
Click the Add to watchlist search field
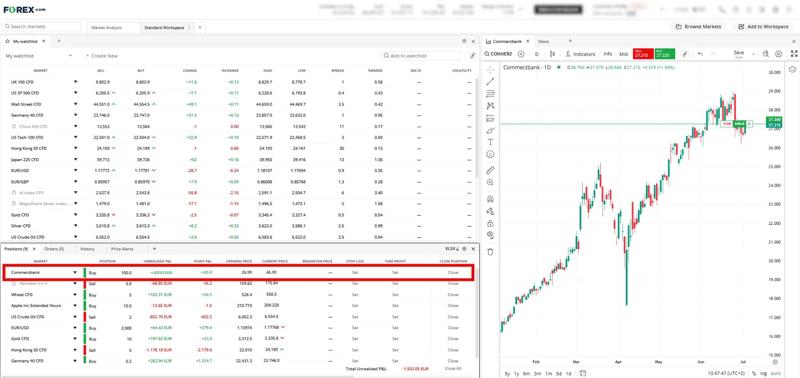[x=421, y=56]
